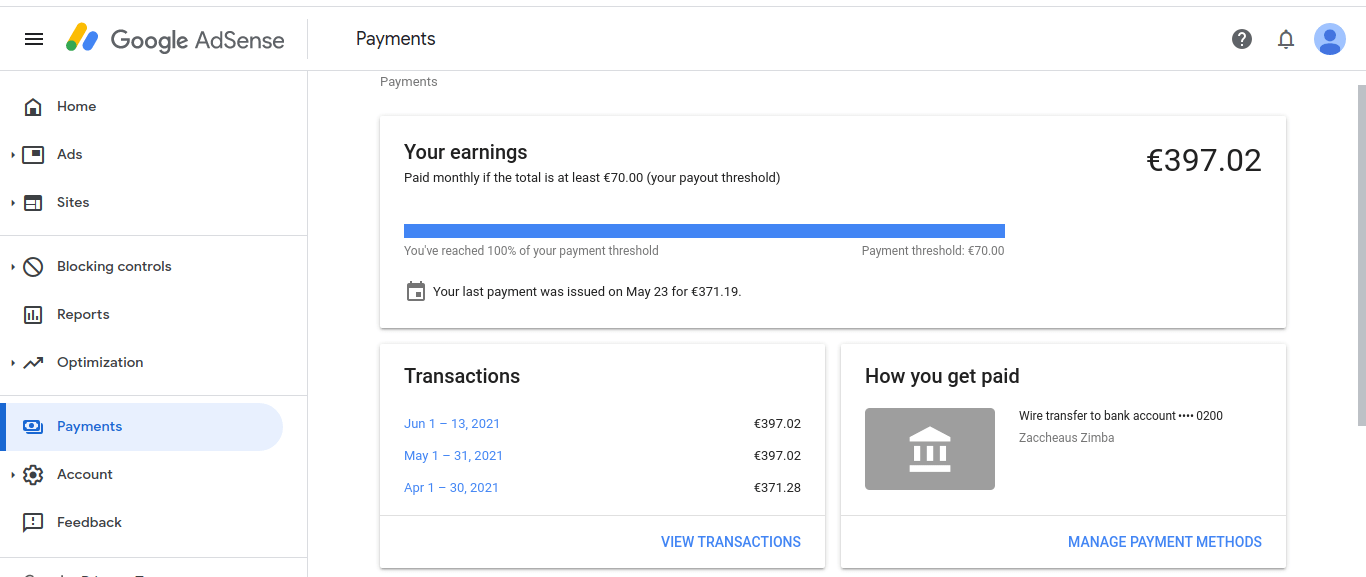Viewport: 1366px width, 577px height.
Task: Select Payments in the sidebar
Action: (x=141, y=427)
